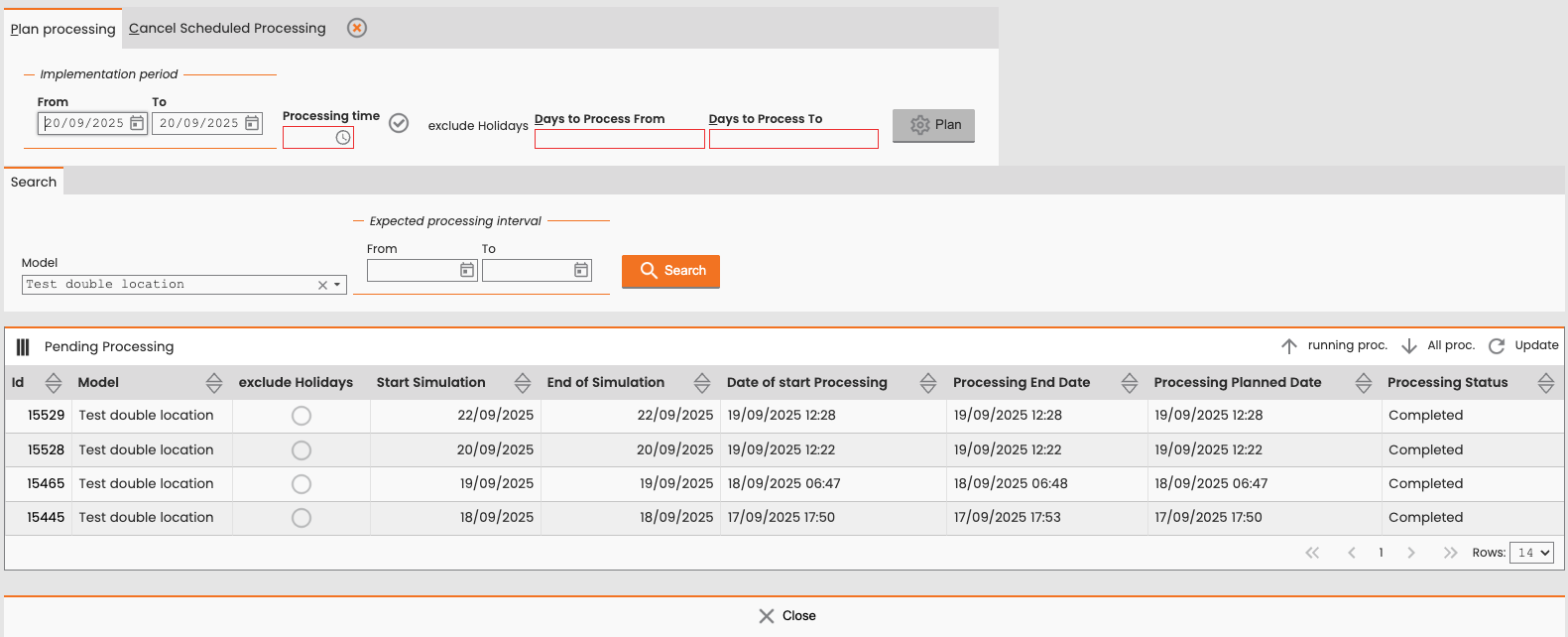Screen dimensions: 1568x637
Task: Open calendar icon of Expected interval From
Action: coord(467,270)
